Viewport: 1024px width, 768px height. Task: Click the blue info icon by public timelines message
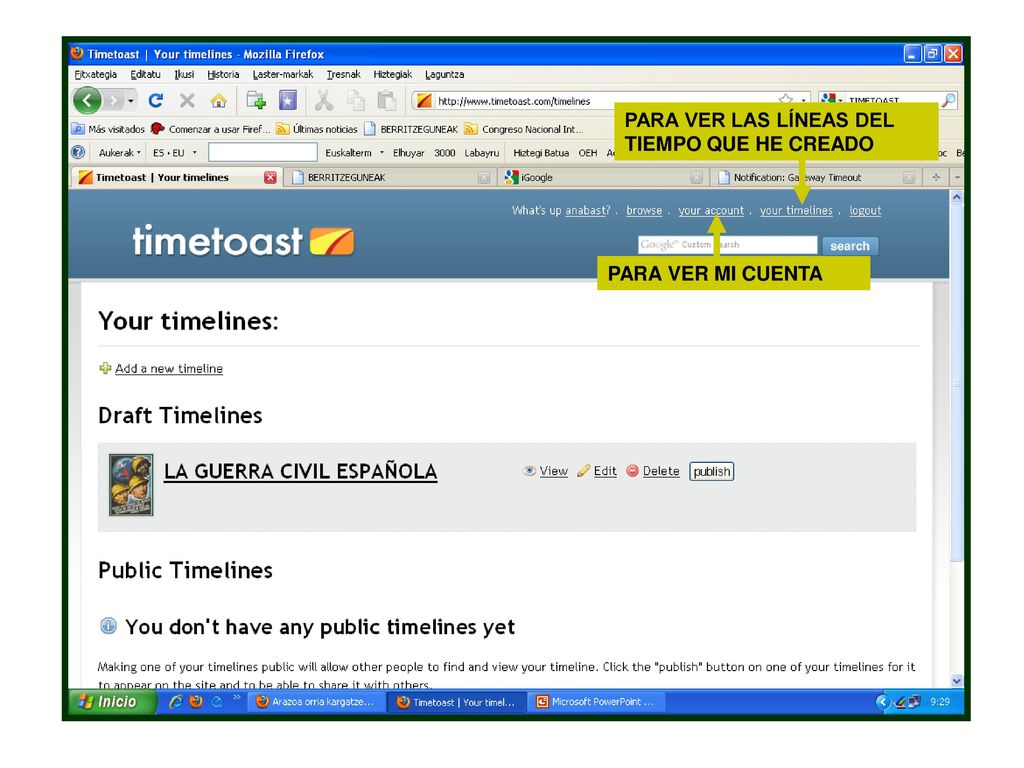click(108, 626)
